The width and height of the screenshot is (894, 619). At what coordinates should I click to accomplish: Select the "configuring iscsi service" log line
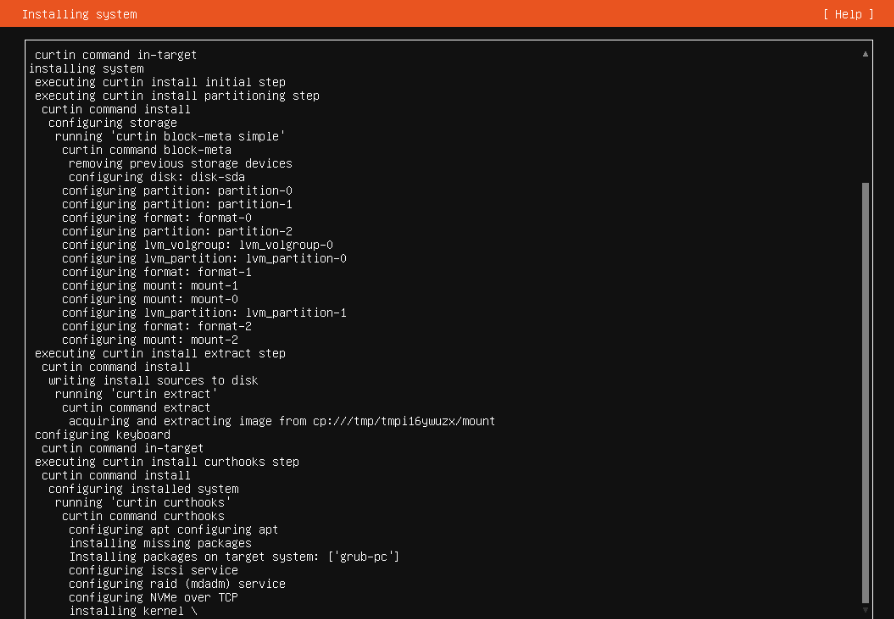(x=153, y=570)
